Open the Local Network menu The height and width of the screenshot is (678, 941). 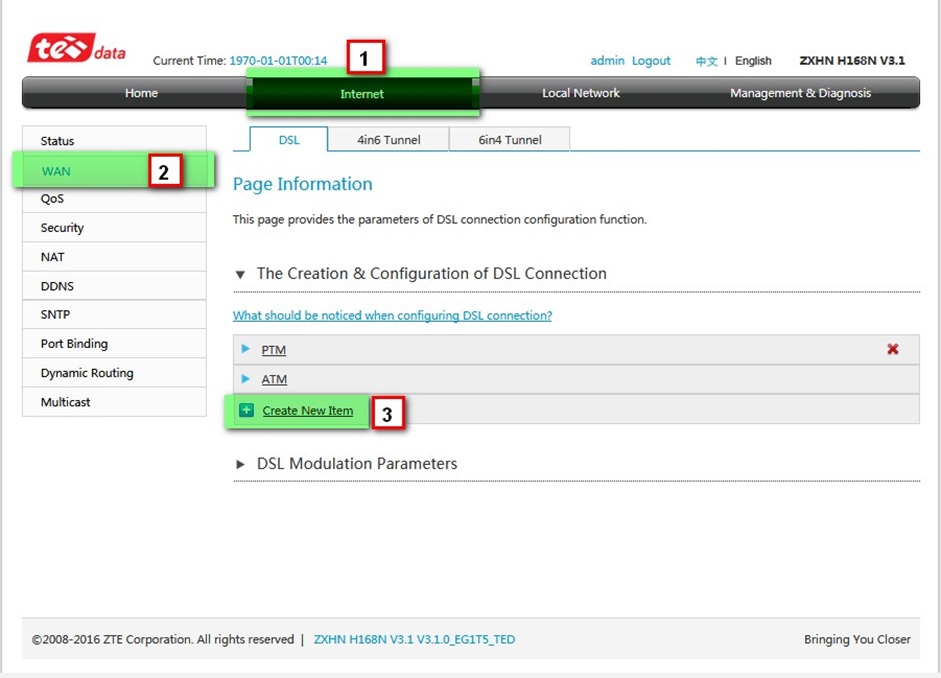[x=580, y=93]
